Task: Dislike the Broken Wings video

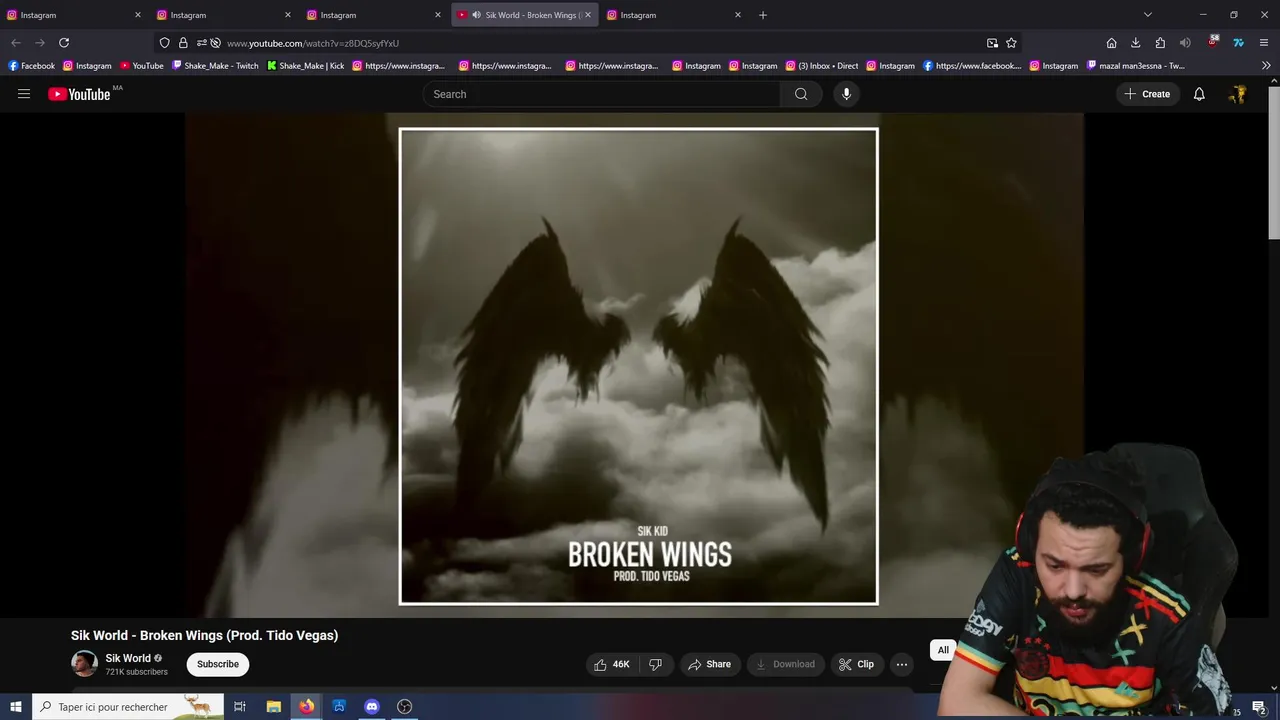Action: coord(656,664)
